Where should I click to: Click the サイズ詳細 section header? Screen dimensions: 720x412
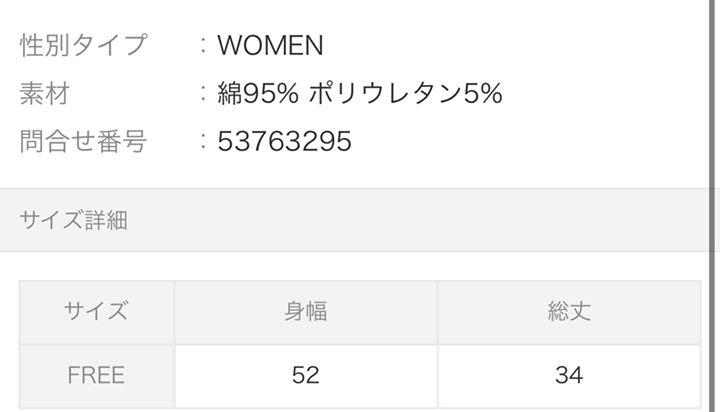[x=73, y=220]
